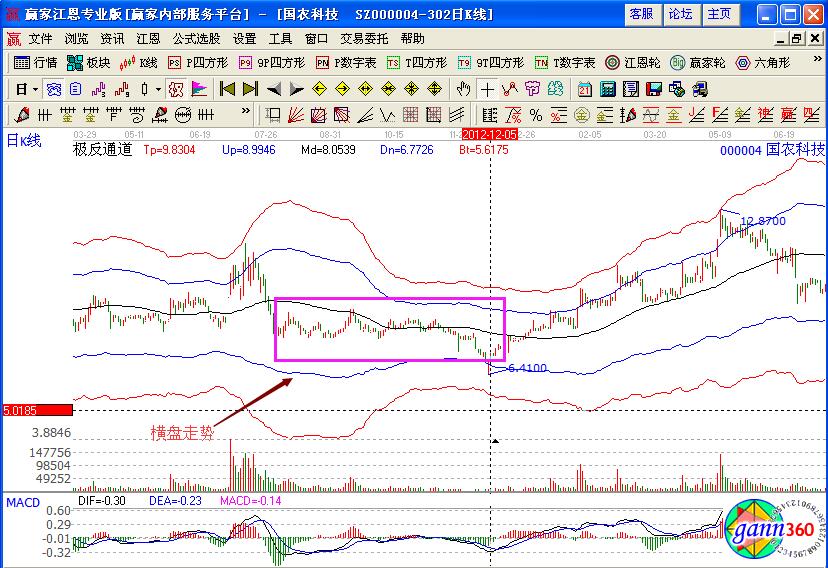Jump to first record arrow icon
Viewport: 828px width, 568px height.
pyautogui.click(x=226, y=88)
